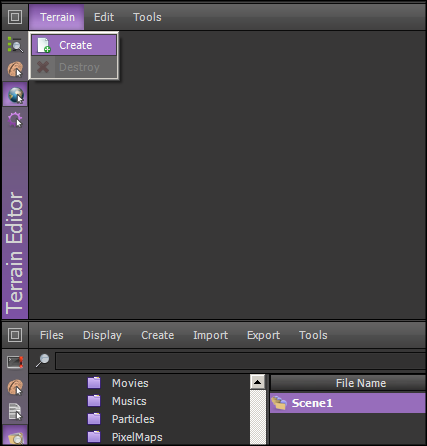
Task: Open the Tools menu in the file browser
Action: pos(313,335)
